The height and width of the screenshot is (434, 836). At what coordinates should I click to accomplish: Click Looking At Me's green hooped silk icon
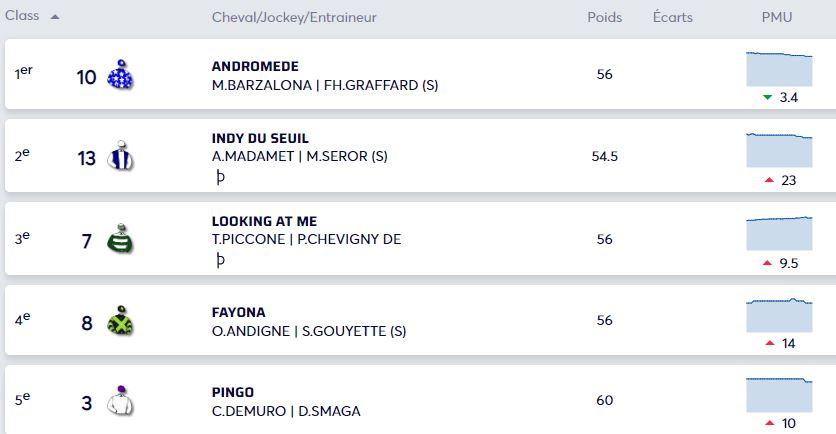click(x=120, y=238)
